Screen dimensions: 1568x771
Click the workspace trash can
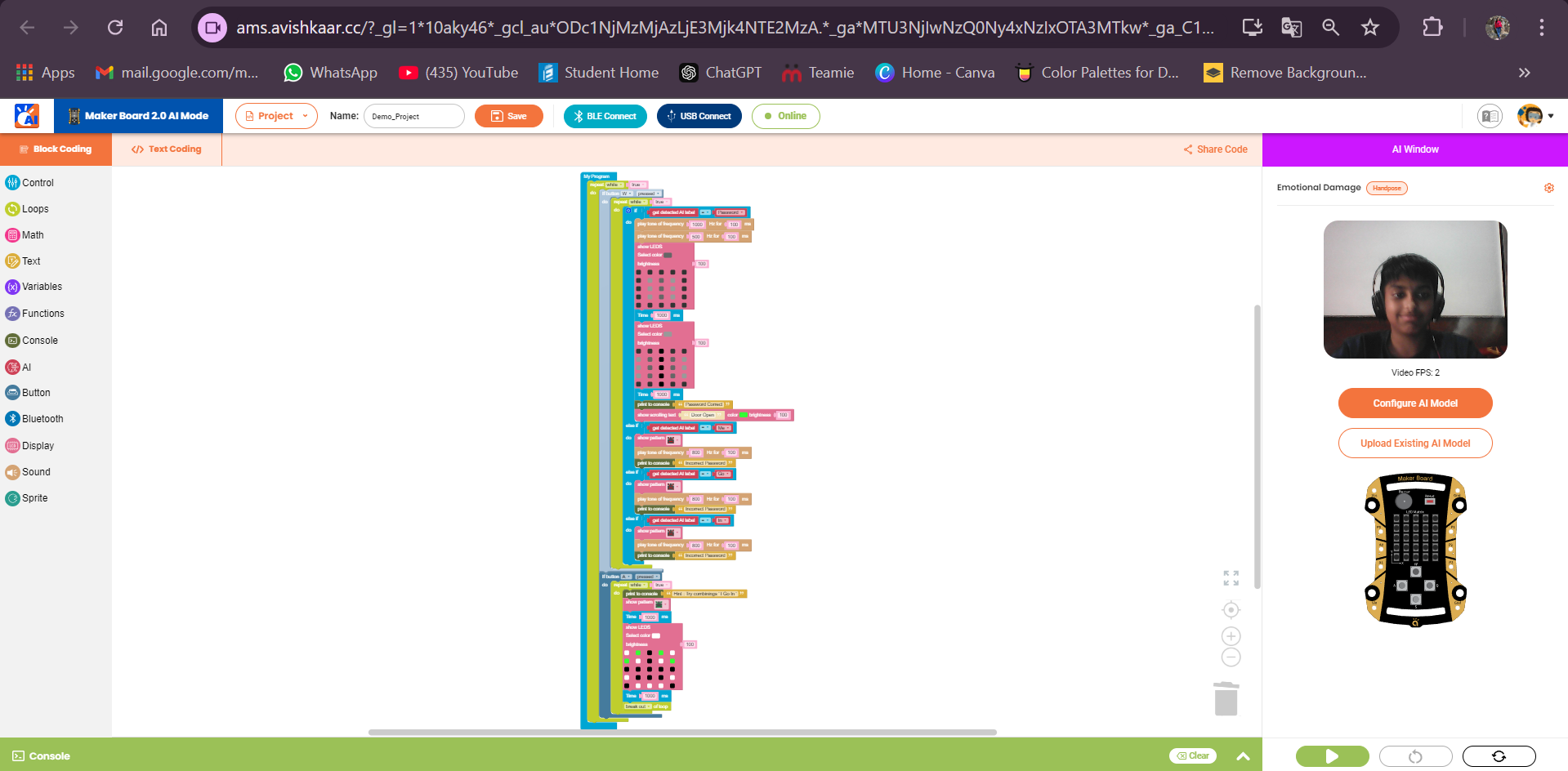tap(1224, 698)
